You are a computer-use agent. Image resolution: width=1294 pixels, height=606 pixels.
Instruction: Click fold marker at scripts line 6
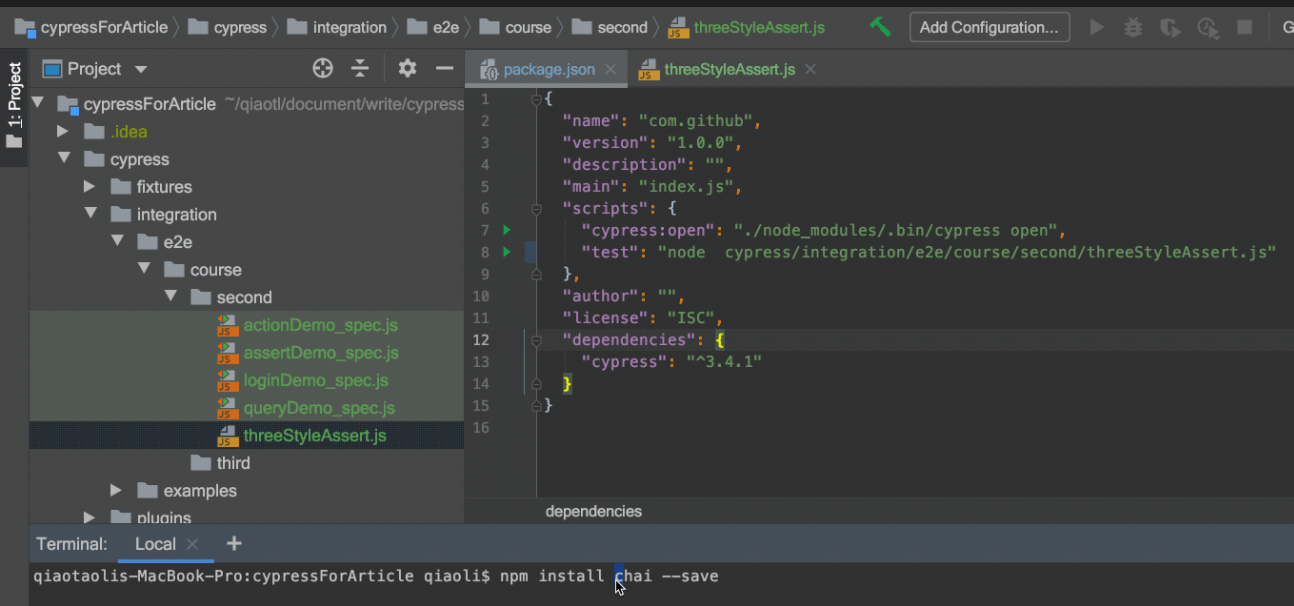537,208
